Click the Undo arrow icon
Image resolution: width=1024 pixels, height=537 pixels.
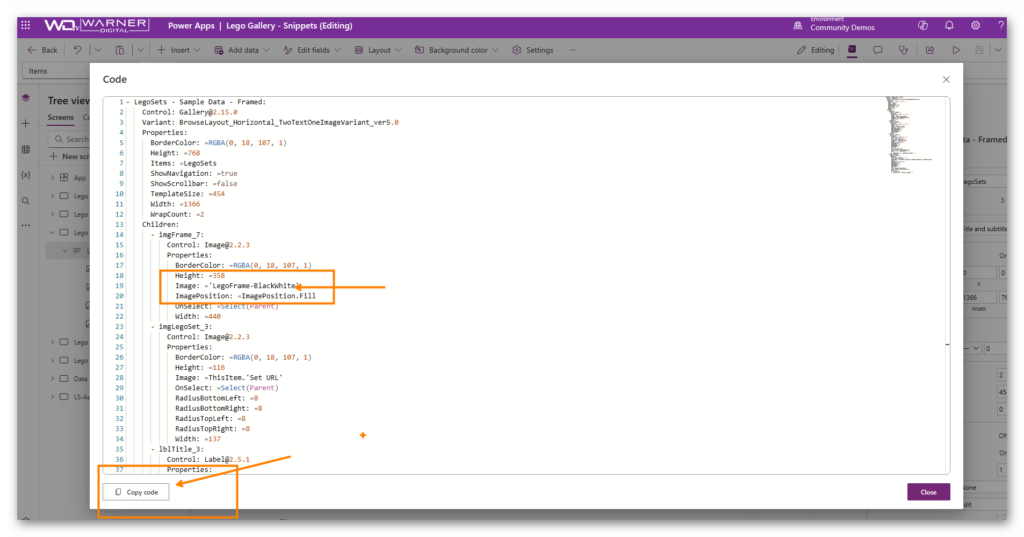(77, 50)
